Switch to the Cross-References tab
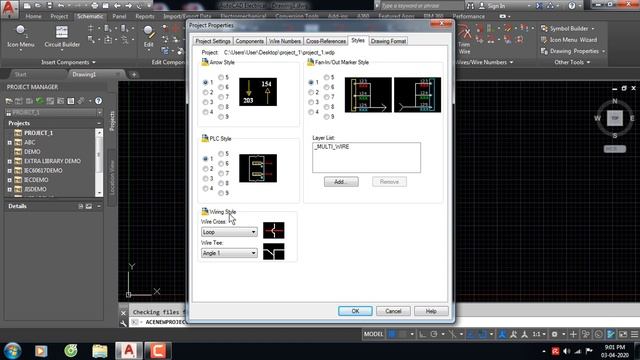640x360 pixels. (x=325, y=41)
